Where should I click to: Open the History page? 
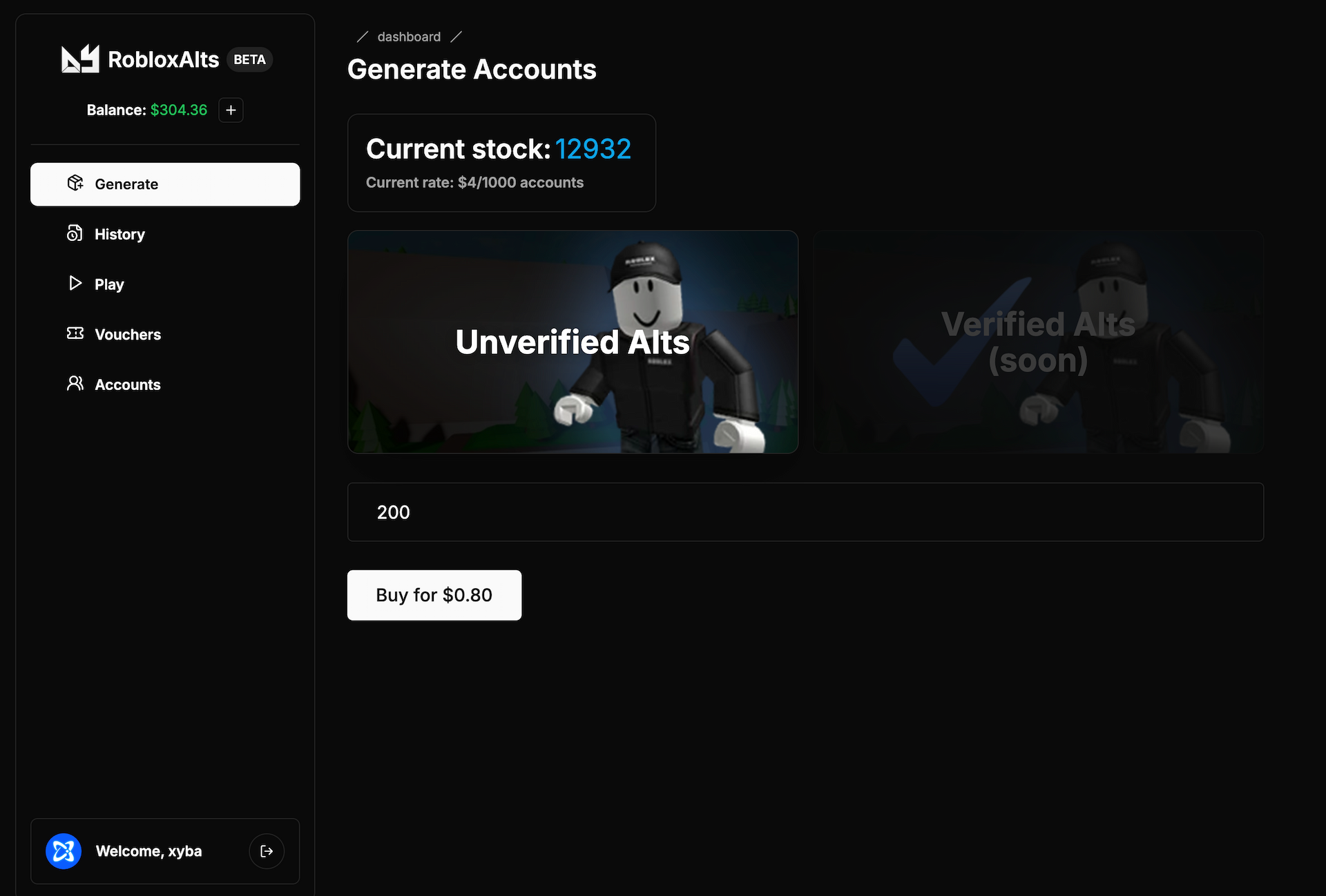point(165,234)
